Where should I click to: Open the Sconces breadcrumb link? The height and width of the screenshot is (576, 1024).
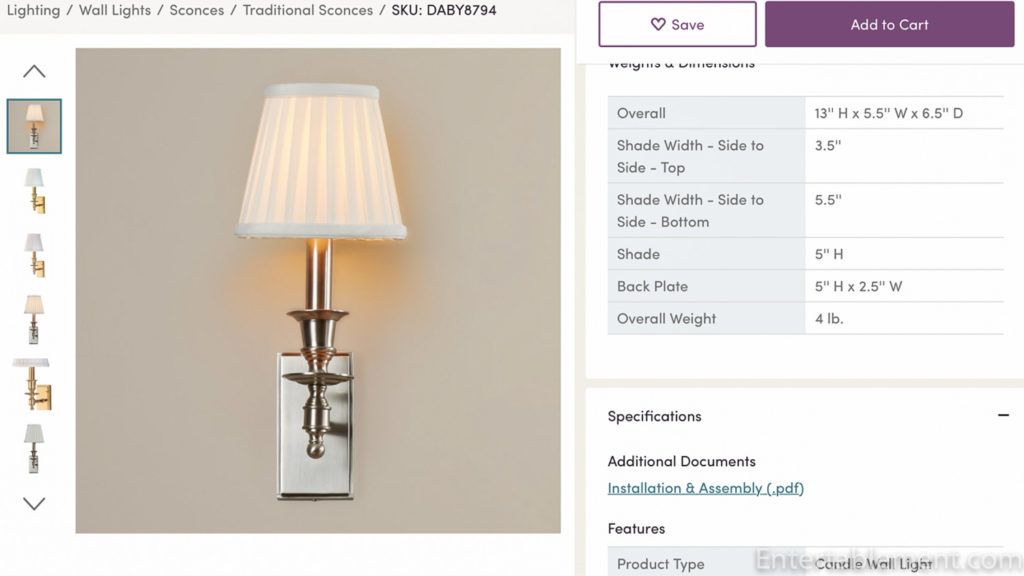click(197, 10)
